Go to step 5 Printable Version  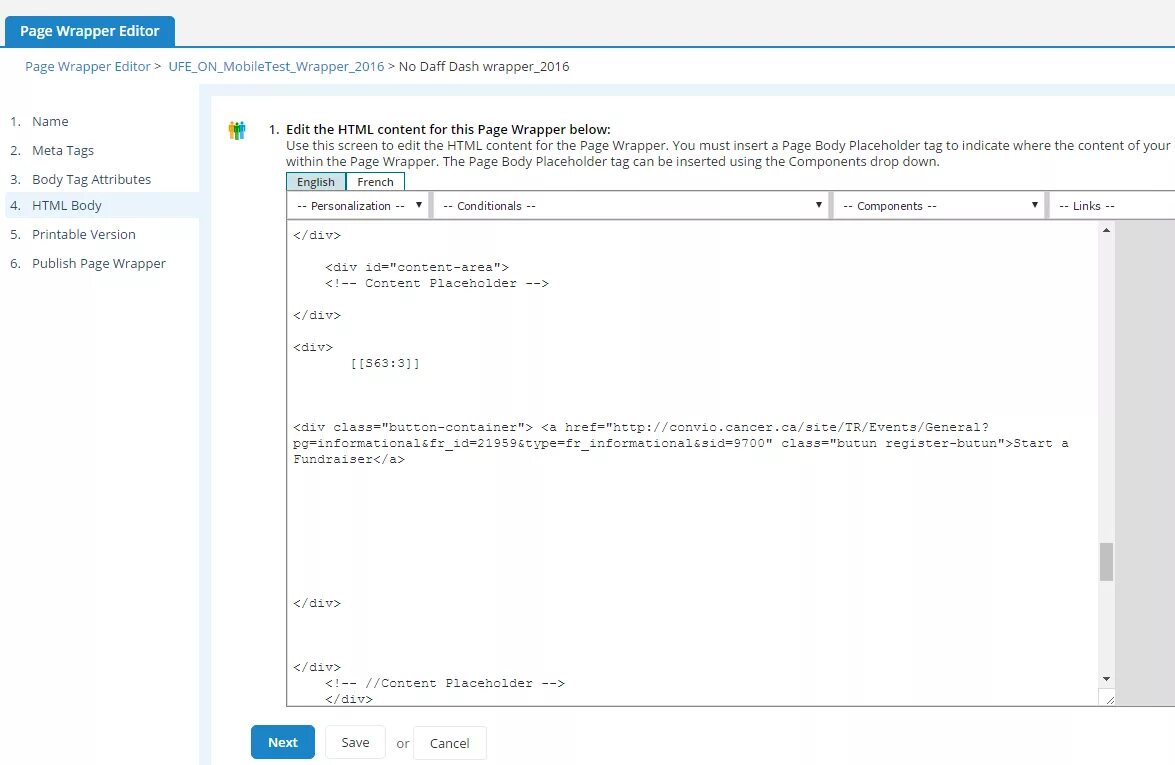pos(84,235)
